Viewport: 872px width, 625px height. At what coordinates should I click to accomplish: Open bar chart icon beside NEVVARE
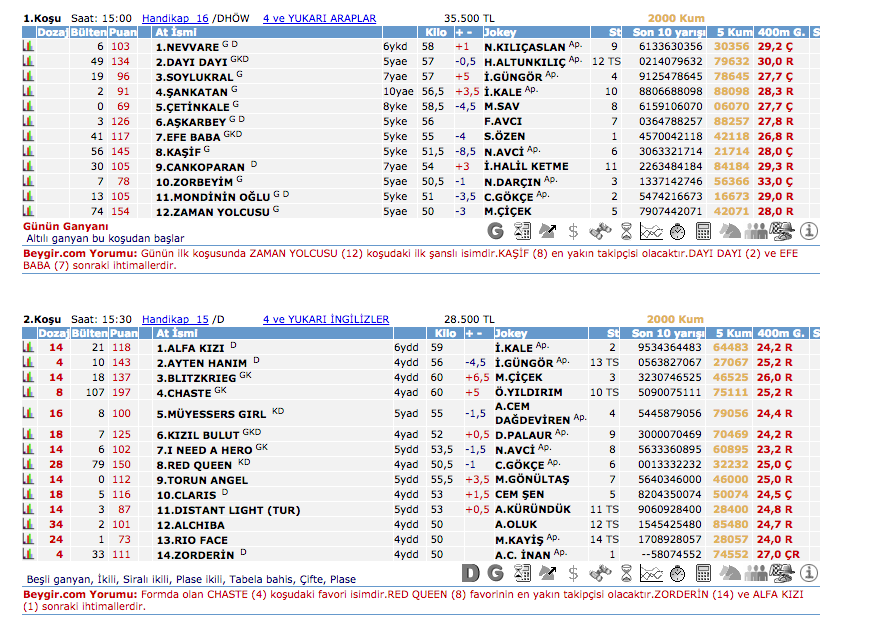28,47
